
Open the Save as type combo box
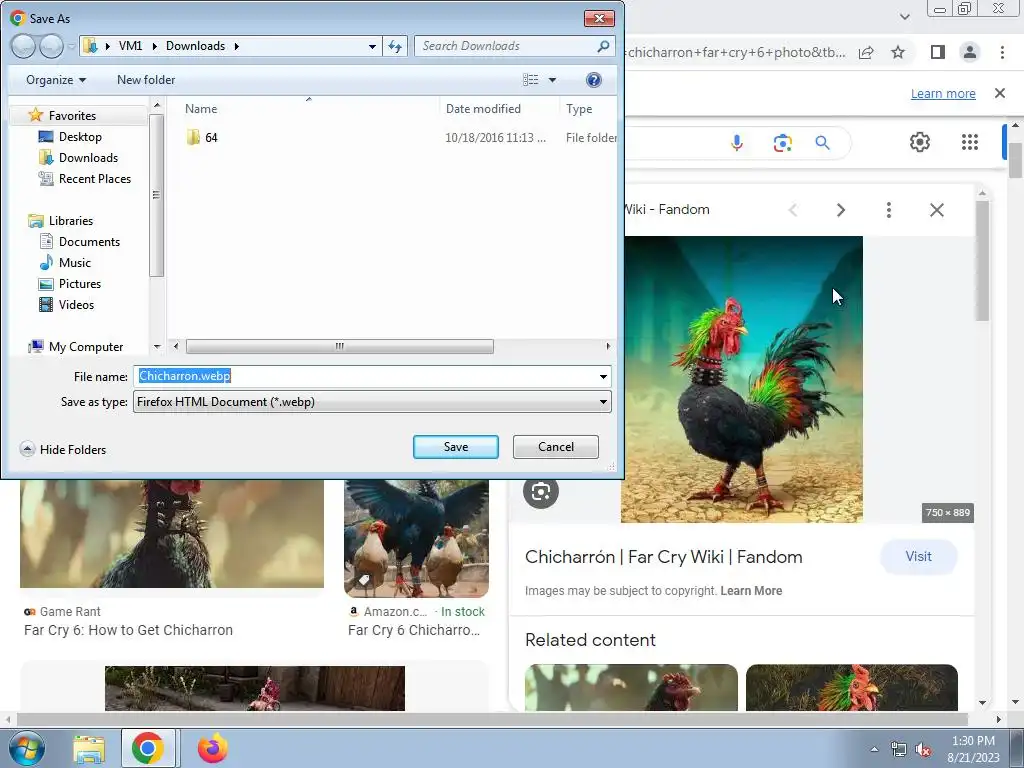point(372,402)
